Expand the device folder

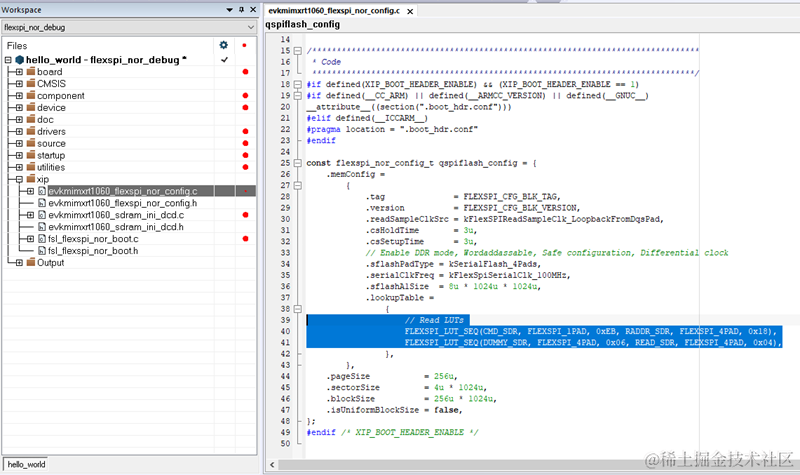pos(19,108)
